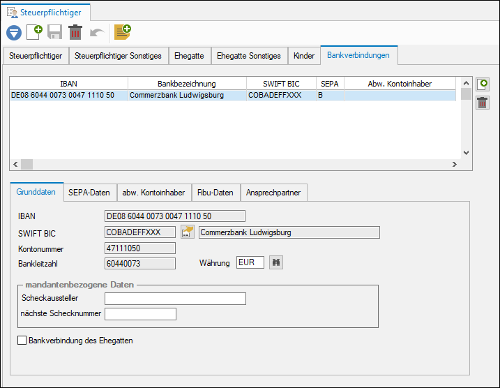The image size is (500, 388).
Task: Click the SEPA cell showing B
Action: pyautogui.click(x=330, y=95)
